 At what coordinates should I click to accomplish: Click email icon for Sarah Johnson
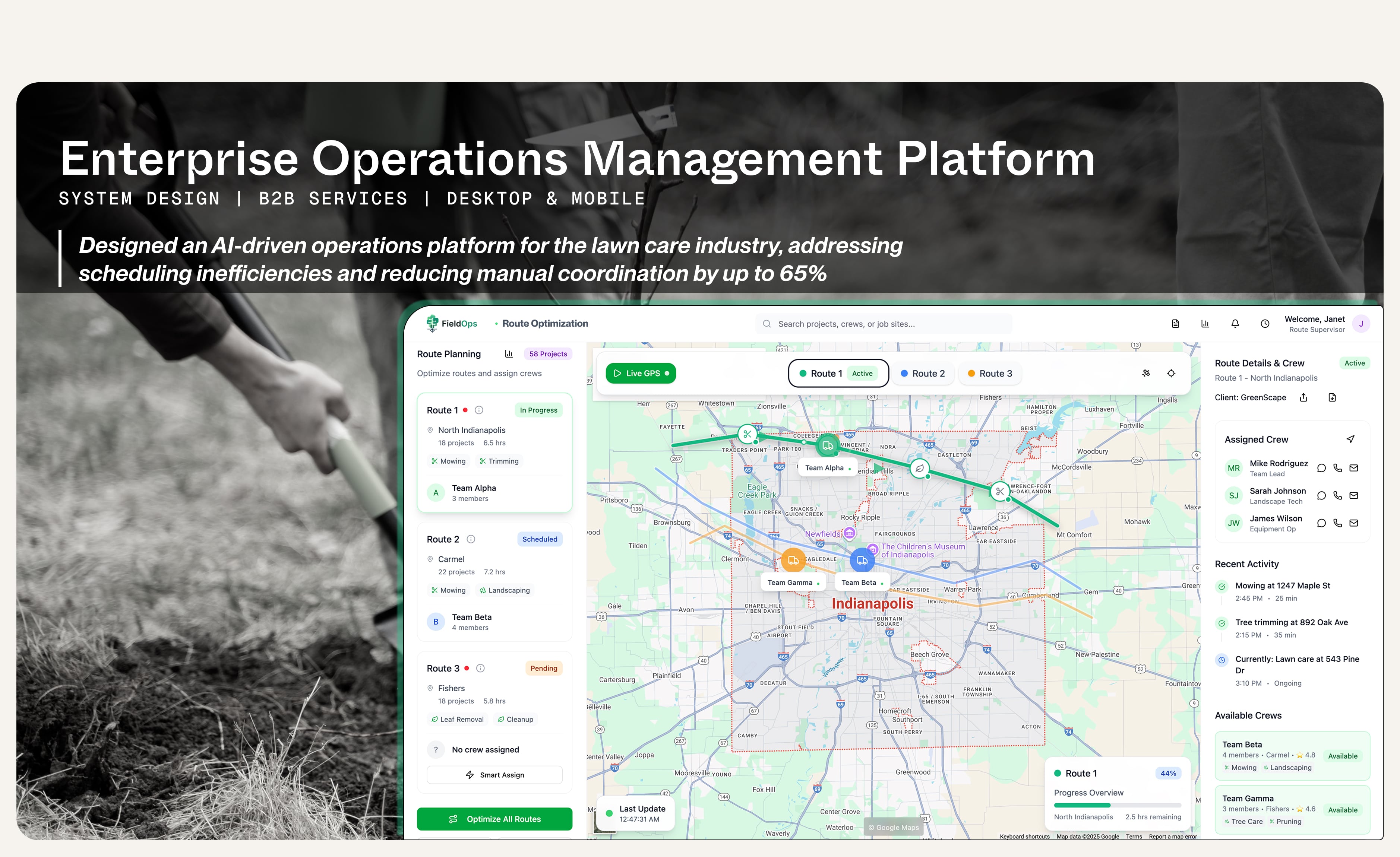pyautogui.click(x=1354, y=495)
